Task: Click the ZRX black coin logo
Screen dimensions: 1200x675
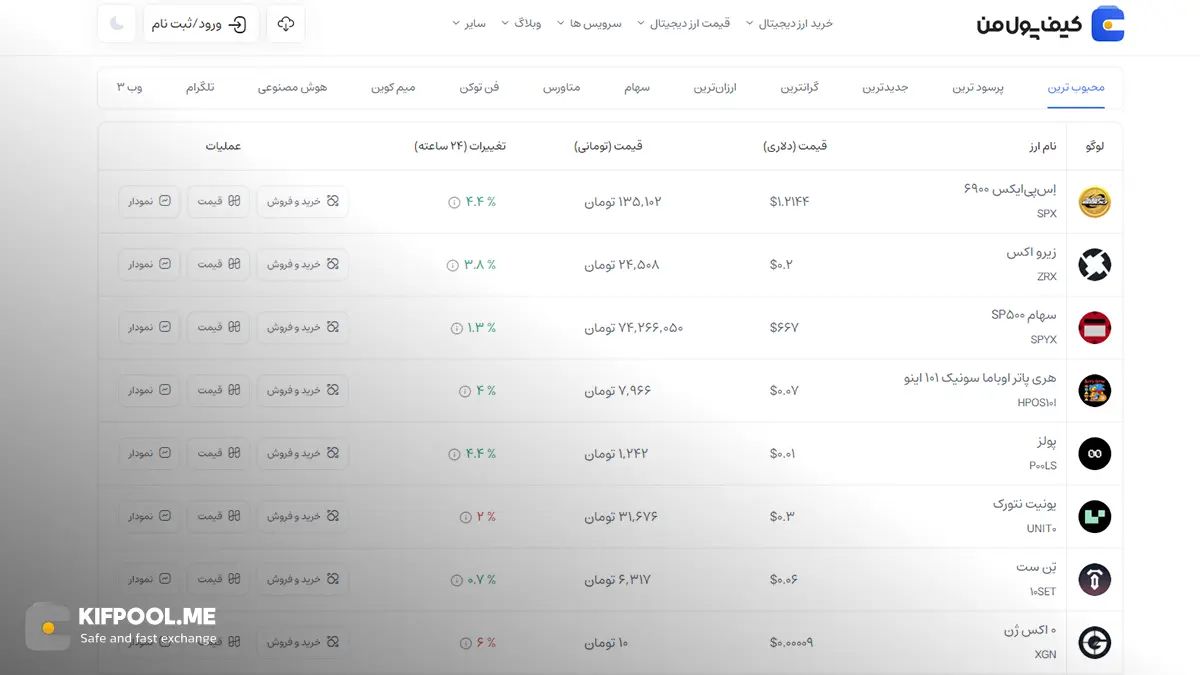Action: (x=1094, y=264)
